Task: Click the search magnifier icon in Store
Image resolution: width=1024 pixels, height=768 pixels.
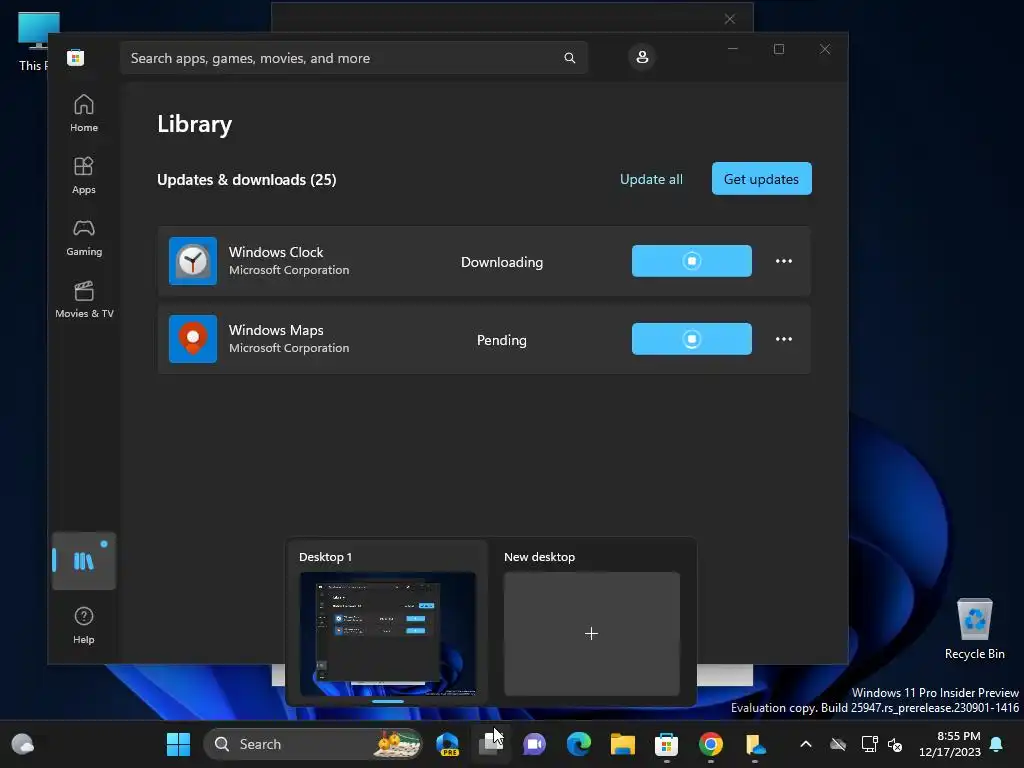Action: 569,58
